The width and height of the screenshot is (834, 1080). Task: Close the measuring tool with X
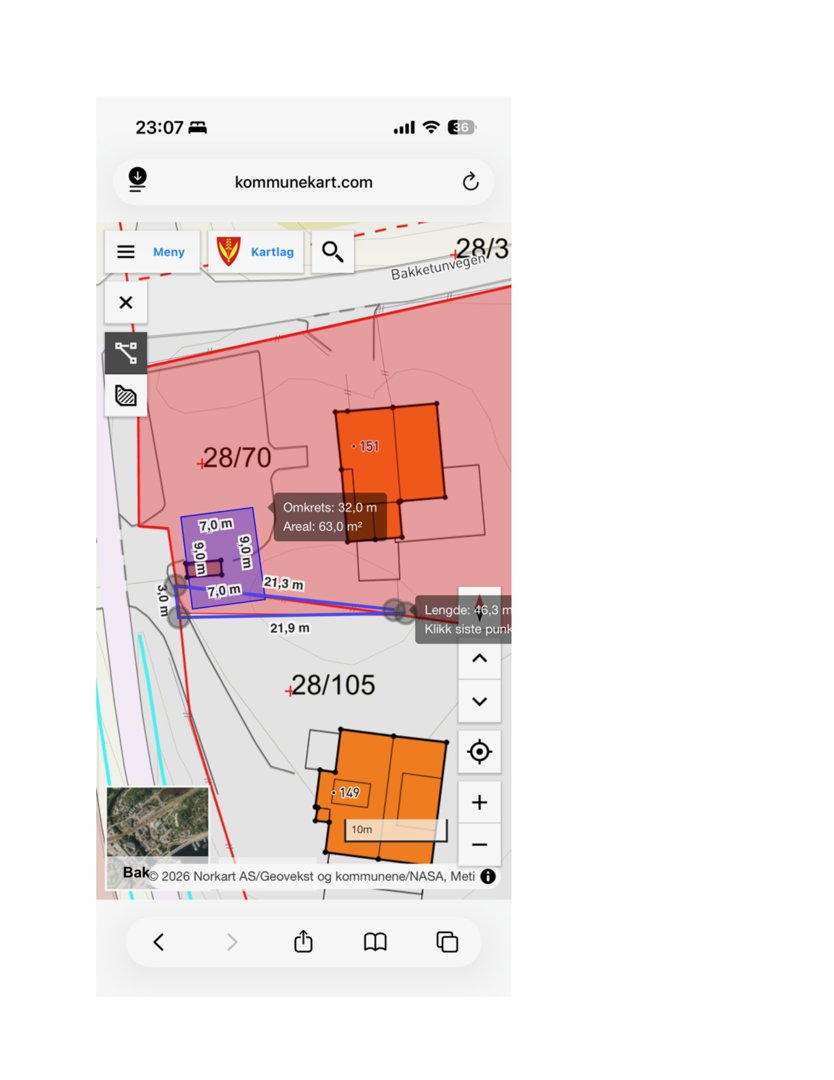click(126, 303)
